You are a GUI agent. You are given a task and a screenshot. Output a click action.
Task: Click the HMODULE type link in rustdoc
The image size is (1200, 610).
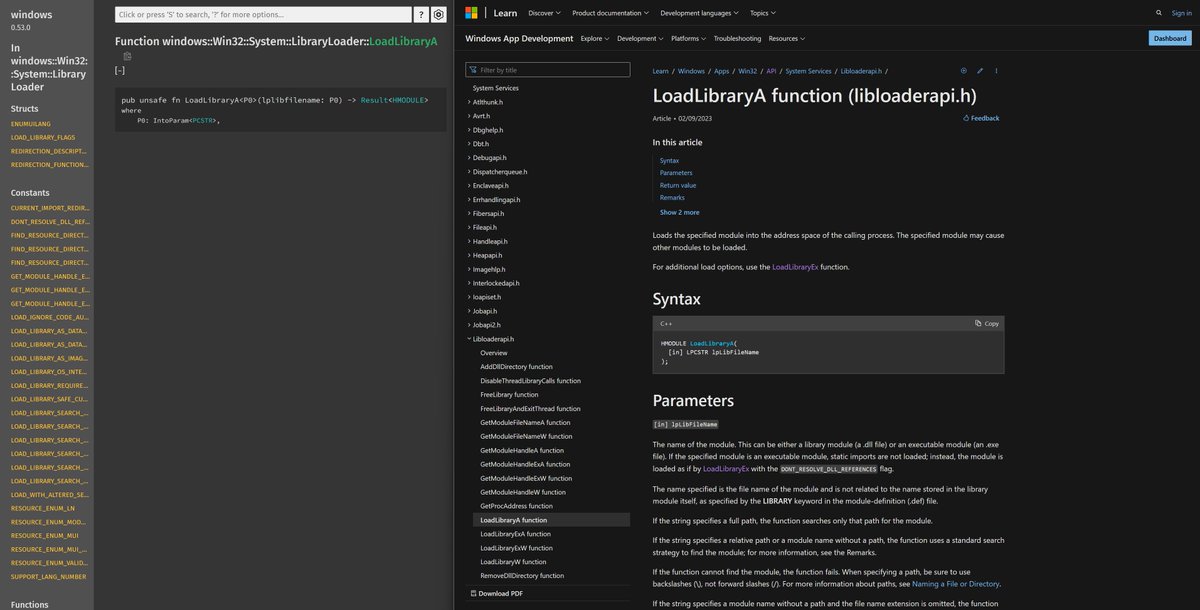(x=408, y=100)
